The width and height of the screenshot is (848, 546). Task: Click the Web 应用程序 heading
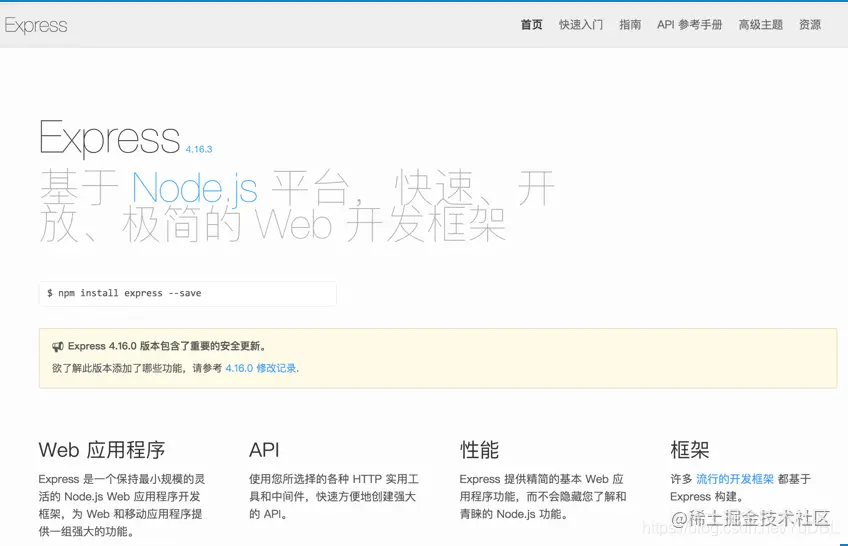102,450
